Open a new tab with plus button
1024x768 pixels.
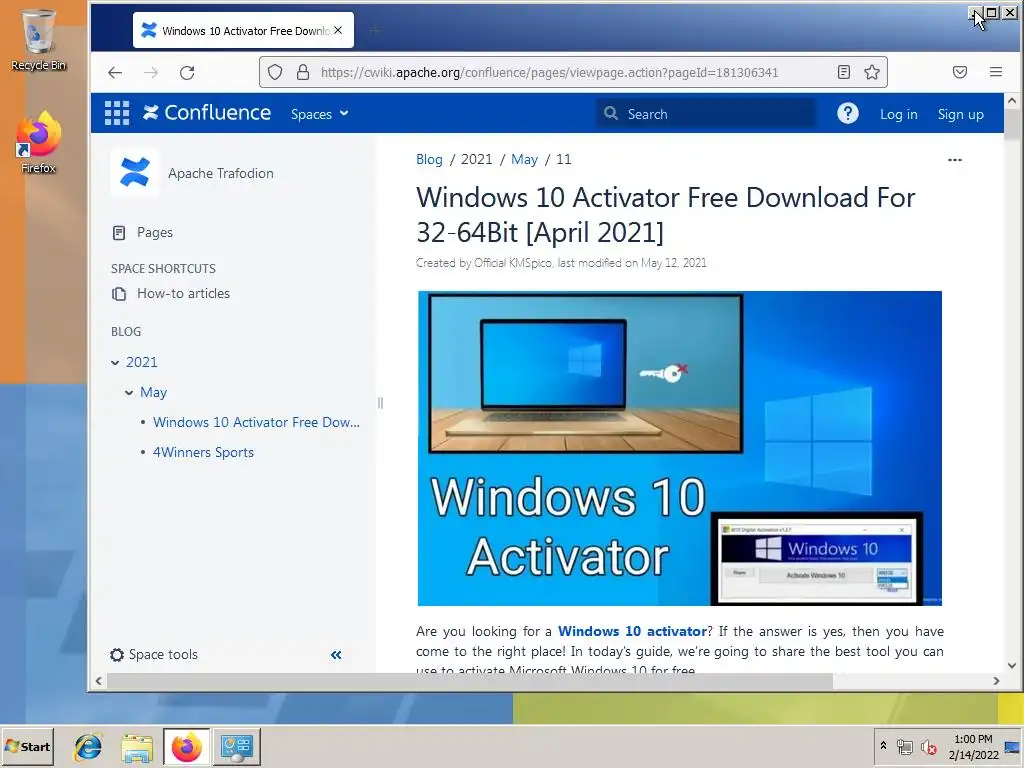[x=375, y=30]
